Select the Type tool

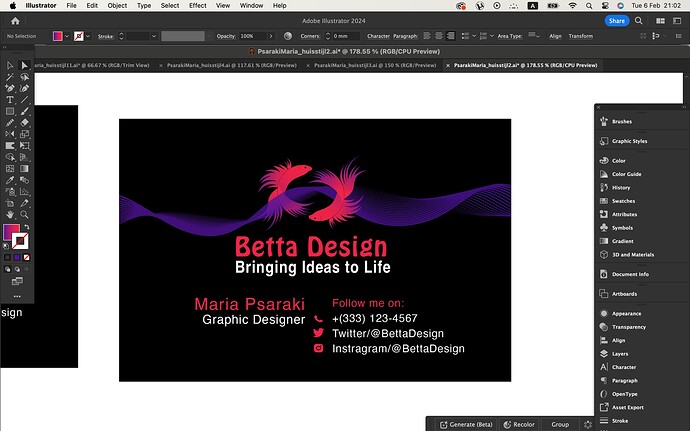coord(10,99)
